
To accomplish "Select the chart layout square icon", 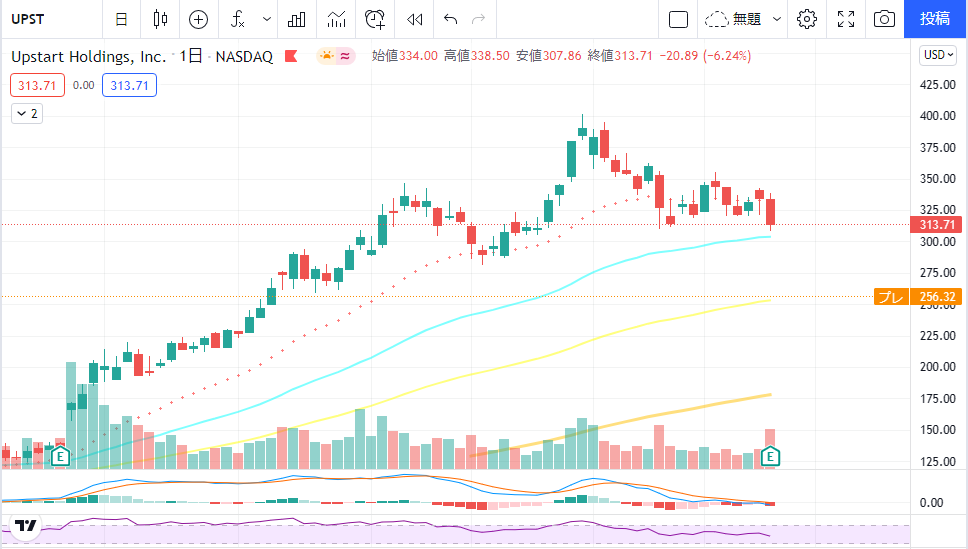I will tap(678, 20).
